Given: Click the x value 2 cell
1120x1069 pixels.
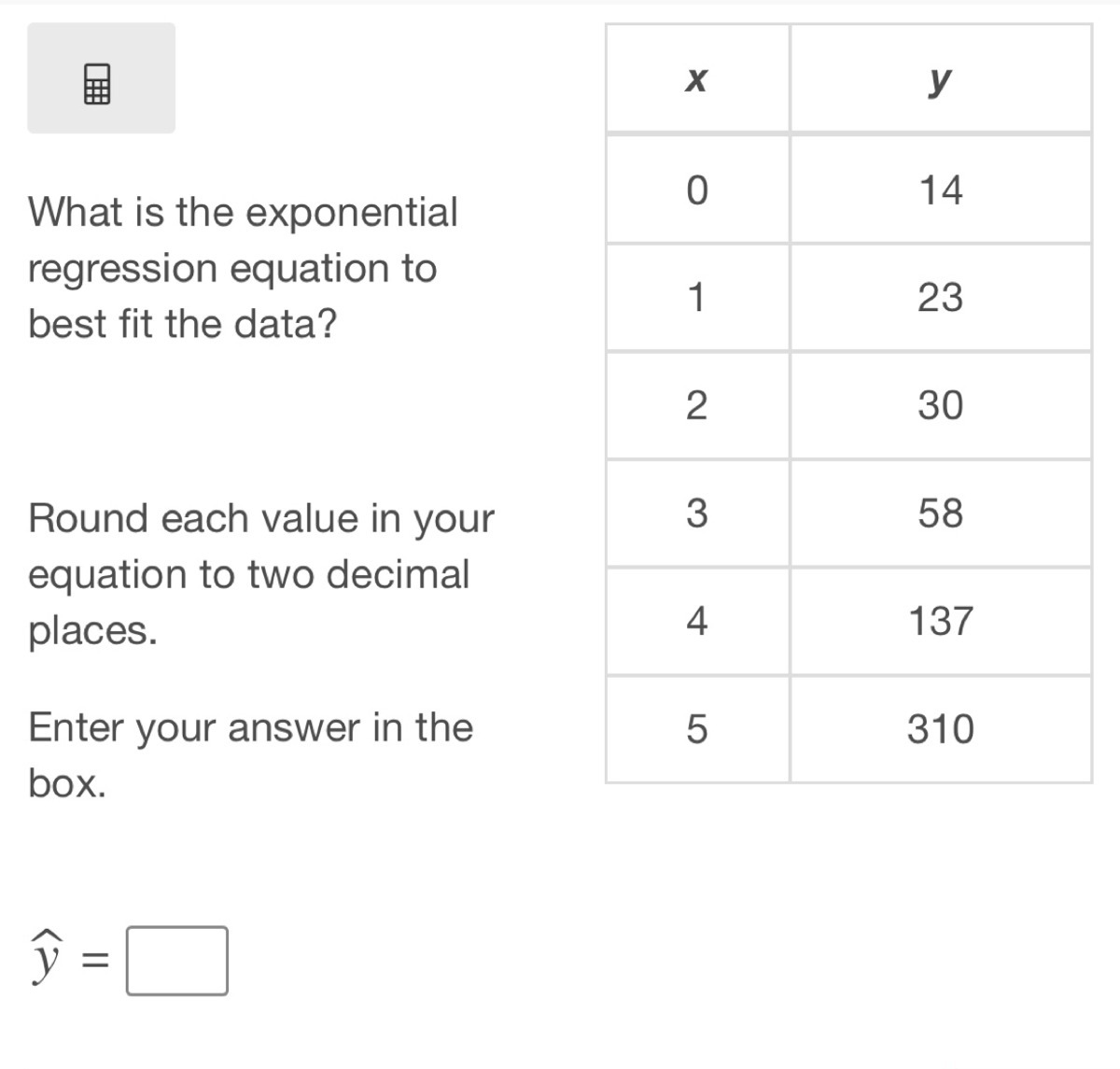Looking at the screenshot, I should coord(696,405).
